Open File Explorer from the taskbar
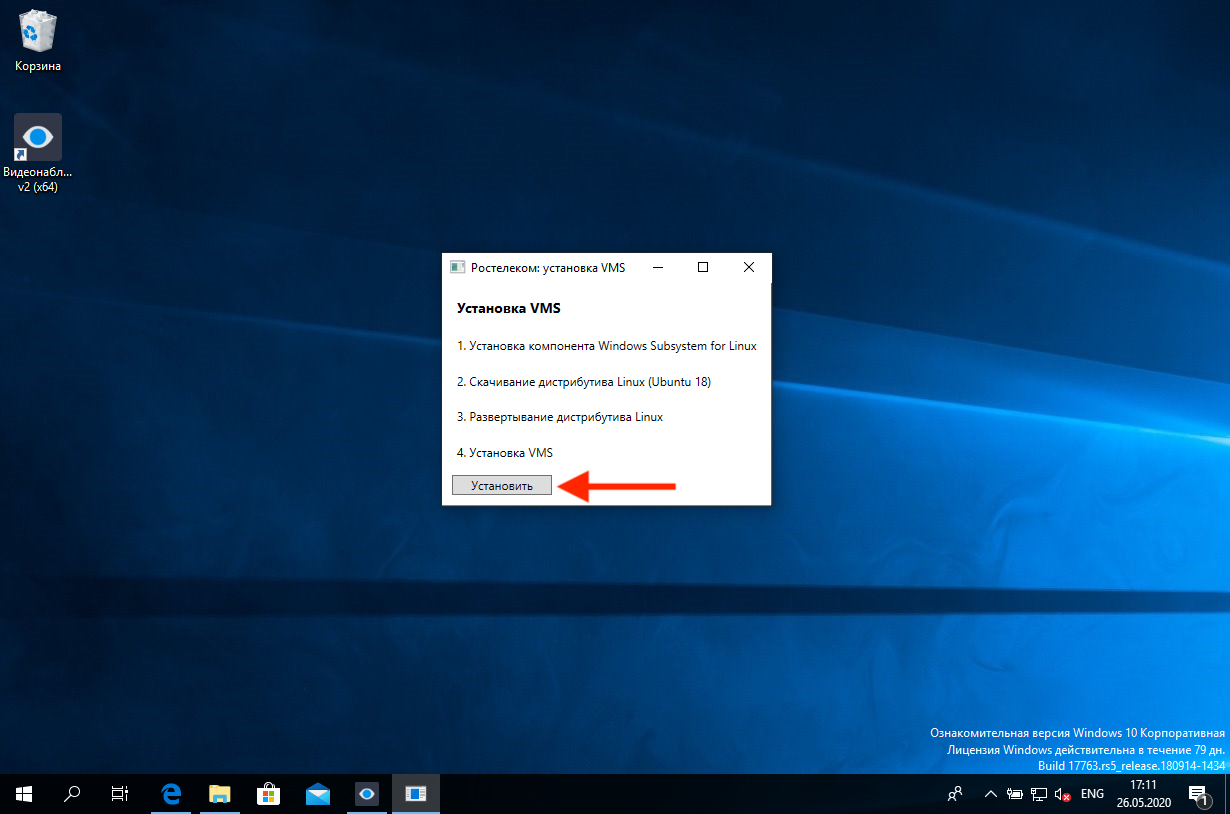The height and width of the screenshot is (814, 1230). pyautogui.click(x=220, y=794)
